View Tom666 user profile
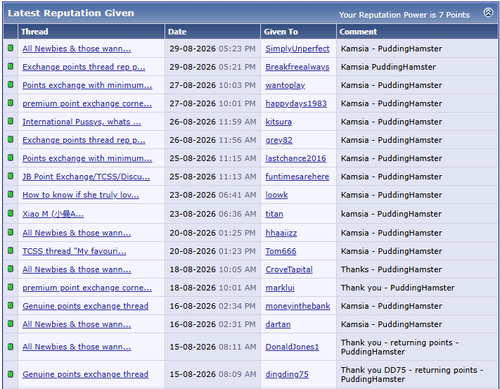500x389 pixels. click(281, 251)
